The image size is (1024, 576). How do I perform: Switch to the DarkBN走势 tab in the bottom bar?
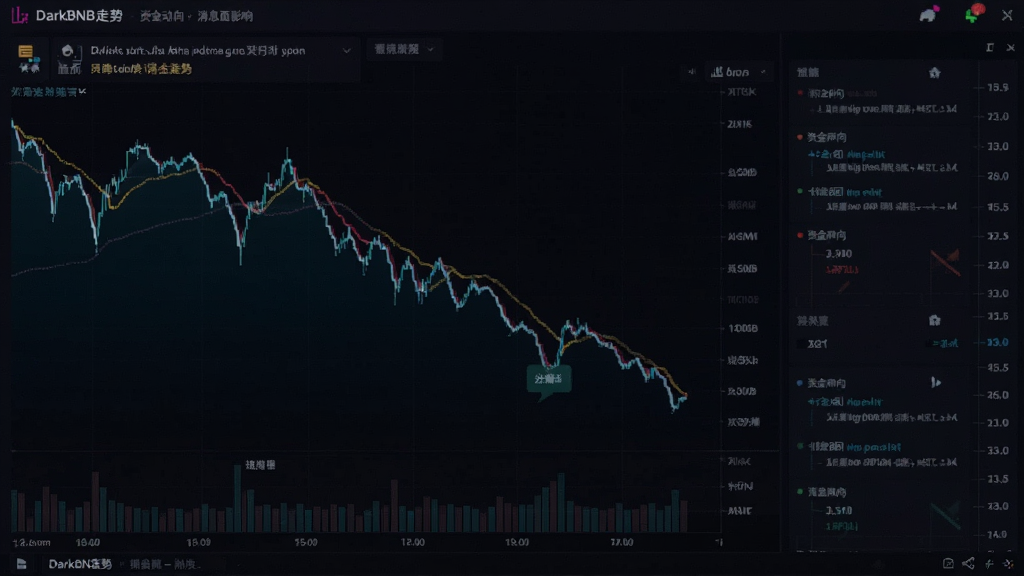(x=80, y=564)
